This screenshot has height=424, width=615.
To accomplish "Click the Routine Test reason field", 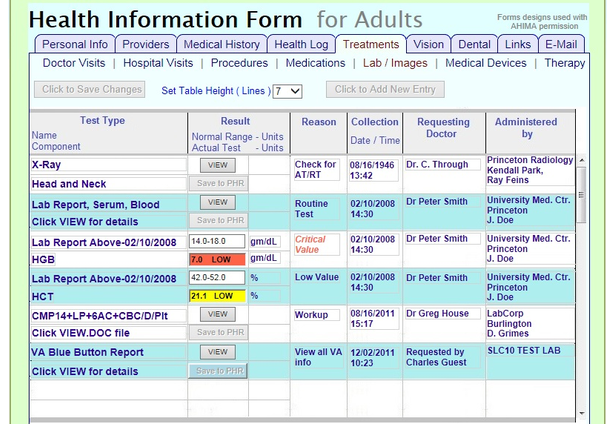I will click(x=317, y=209).
